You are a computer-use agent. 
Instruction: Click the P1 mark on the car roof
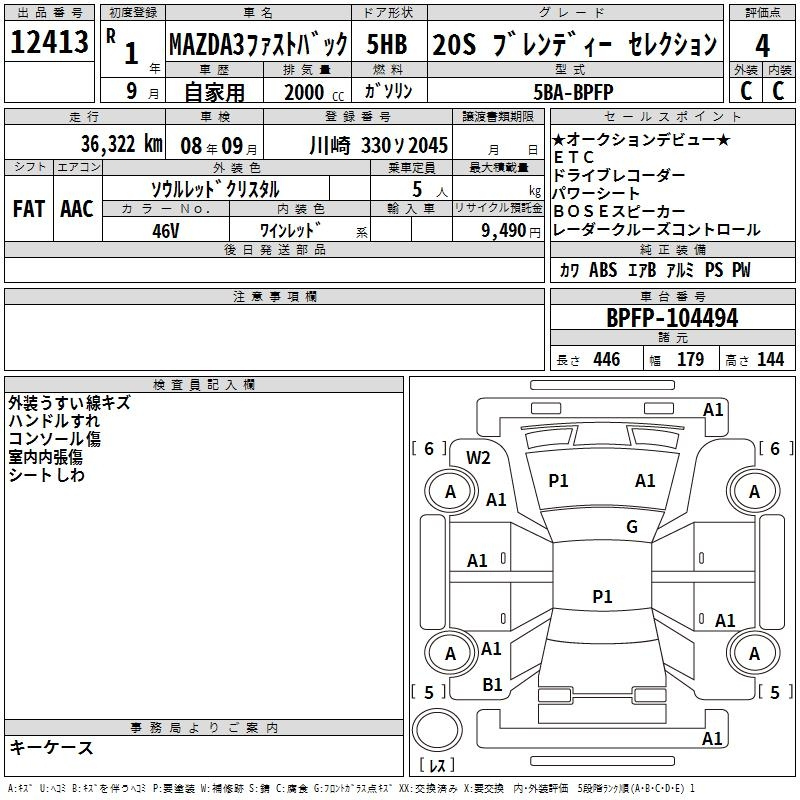pyautogui.click(x=602, y=597)
